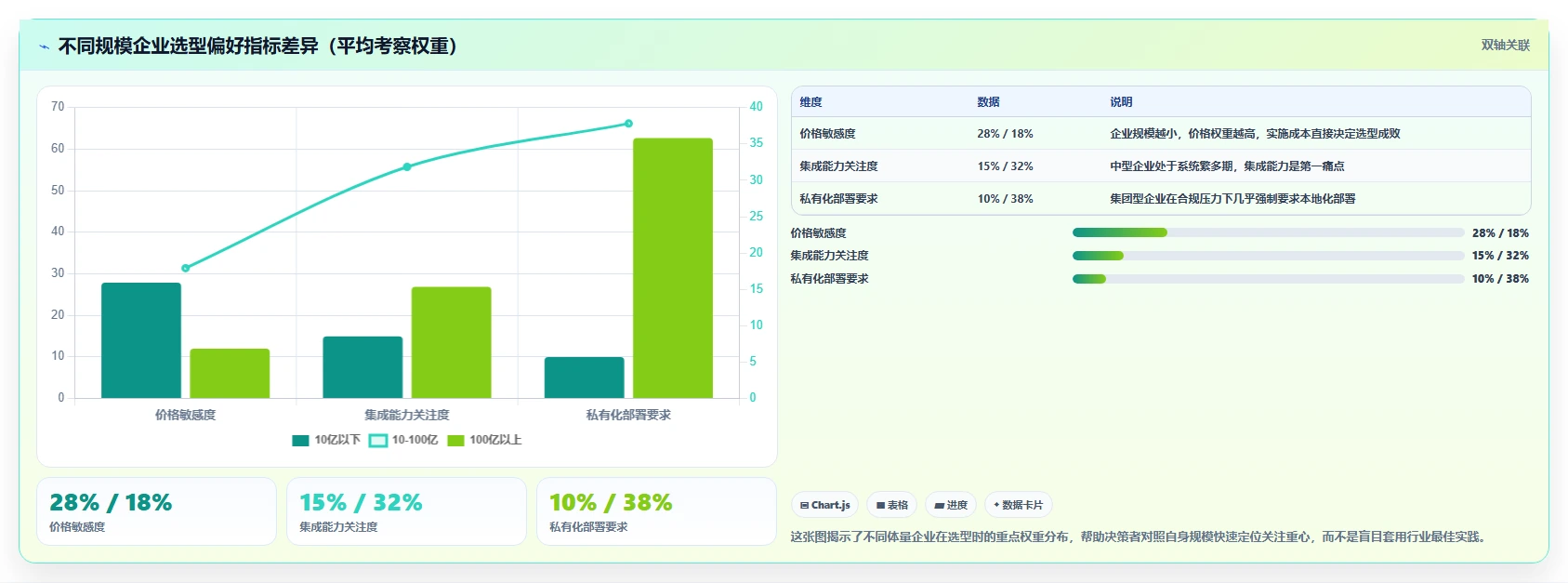Click the 28% / 18% value beside progress bar
The height and width of the screenshot is (583, 1568).
pyautogui.click(x=1500, y=233)
